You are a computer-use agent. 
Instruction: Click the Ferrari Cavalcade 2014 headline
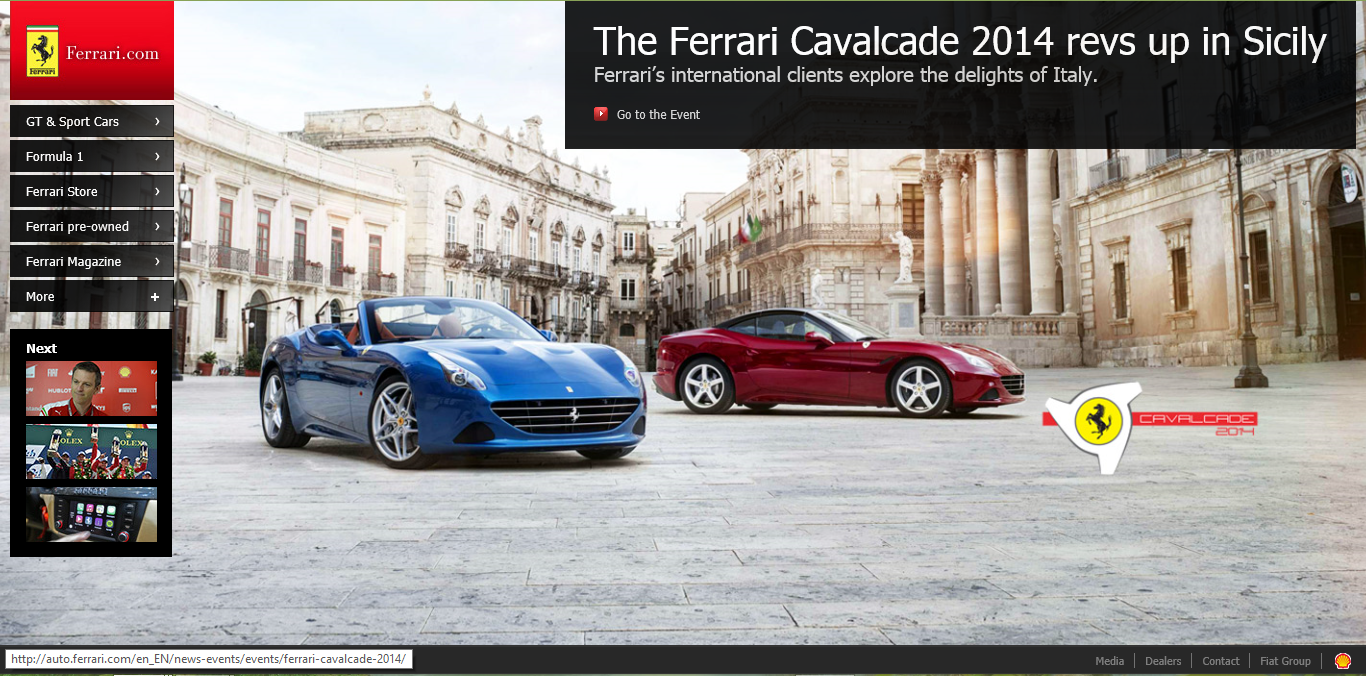click(960, 42)
